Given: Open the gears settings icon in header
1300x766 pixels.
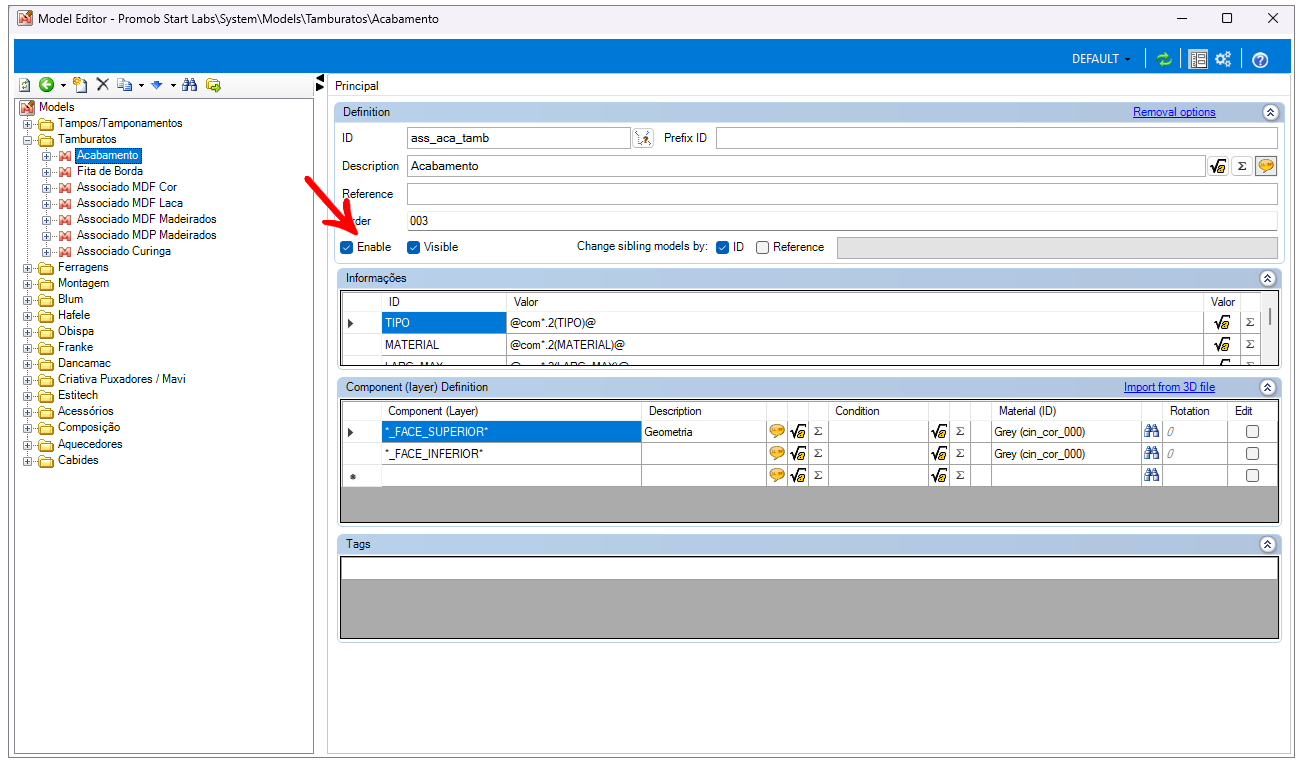Looking at the screenshot, I should pos(1223,59).
